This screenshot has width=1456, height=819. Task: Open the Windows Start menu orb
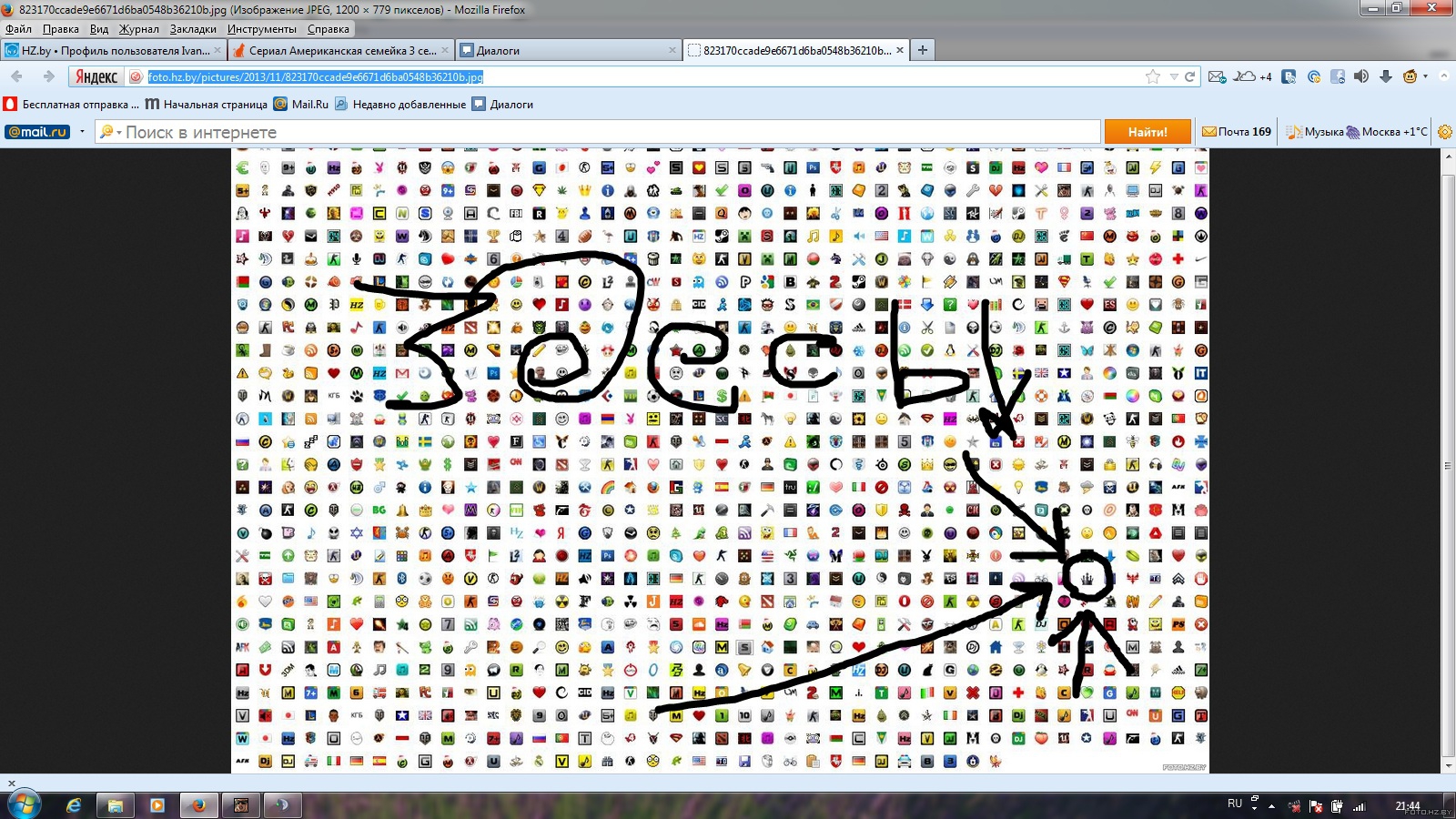(x=25, y=804)
